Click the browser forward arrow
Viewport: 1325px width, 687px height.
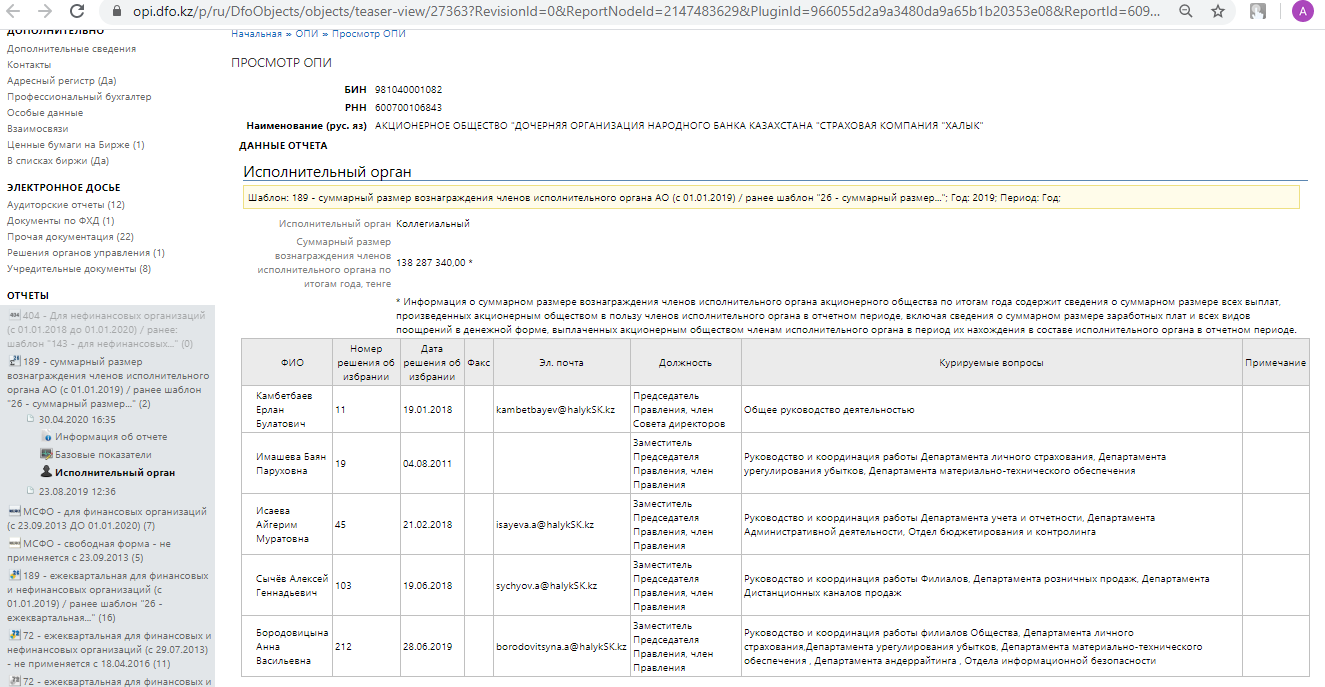(x=45, y=12)
